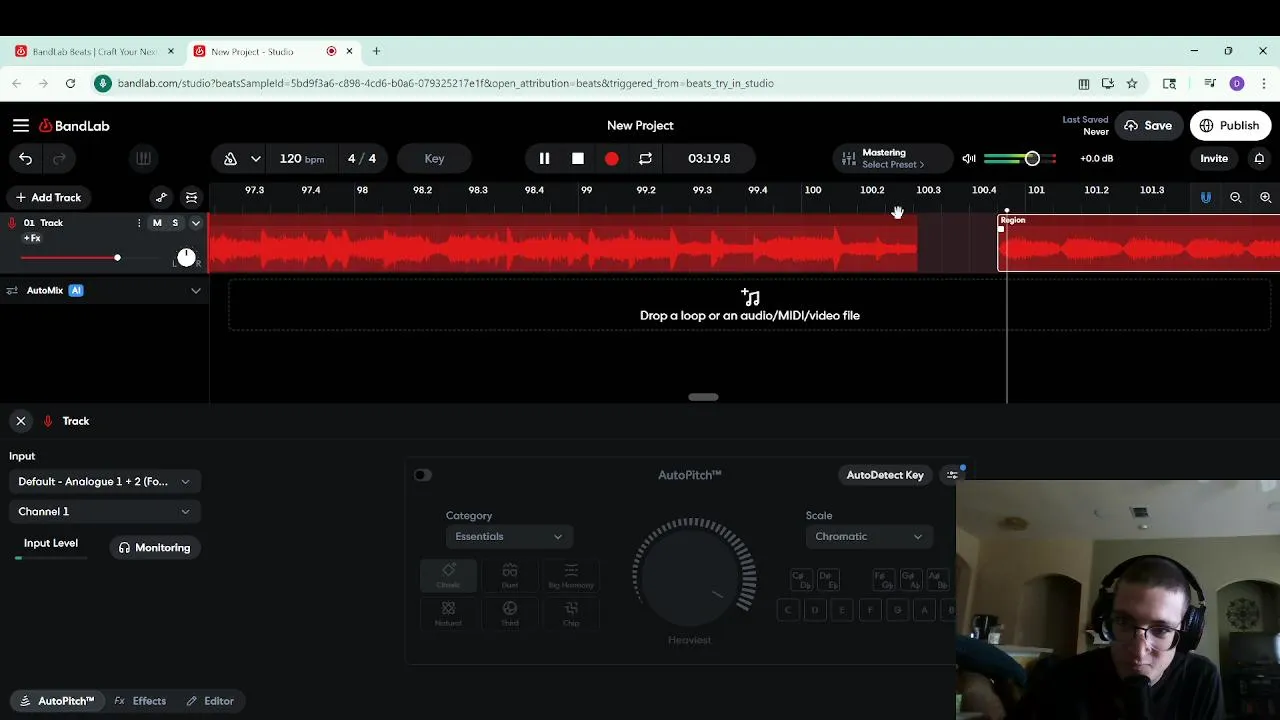Viewport: 1280px width, 720px height.
Task: Select the Third AutoPitch preset
Action: click(x=510, y=613)
